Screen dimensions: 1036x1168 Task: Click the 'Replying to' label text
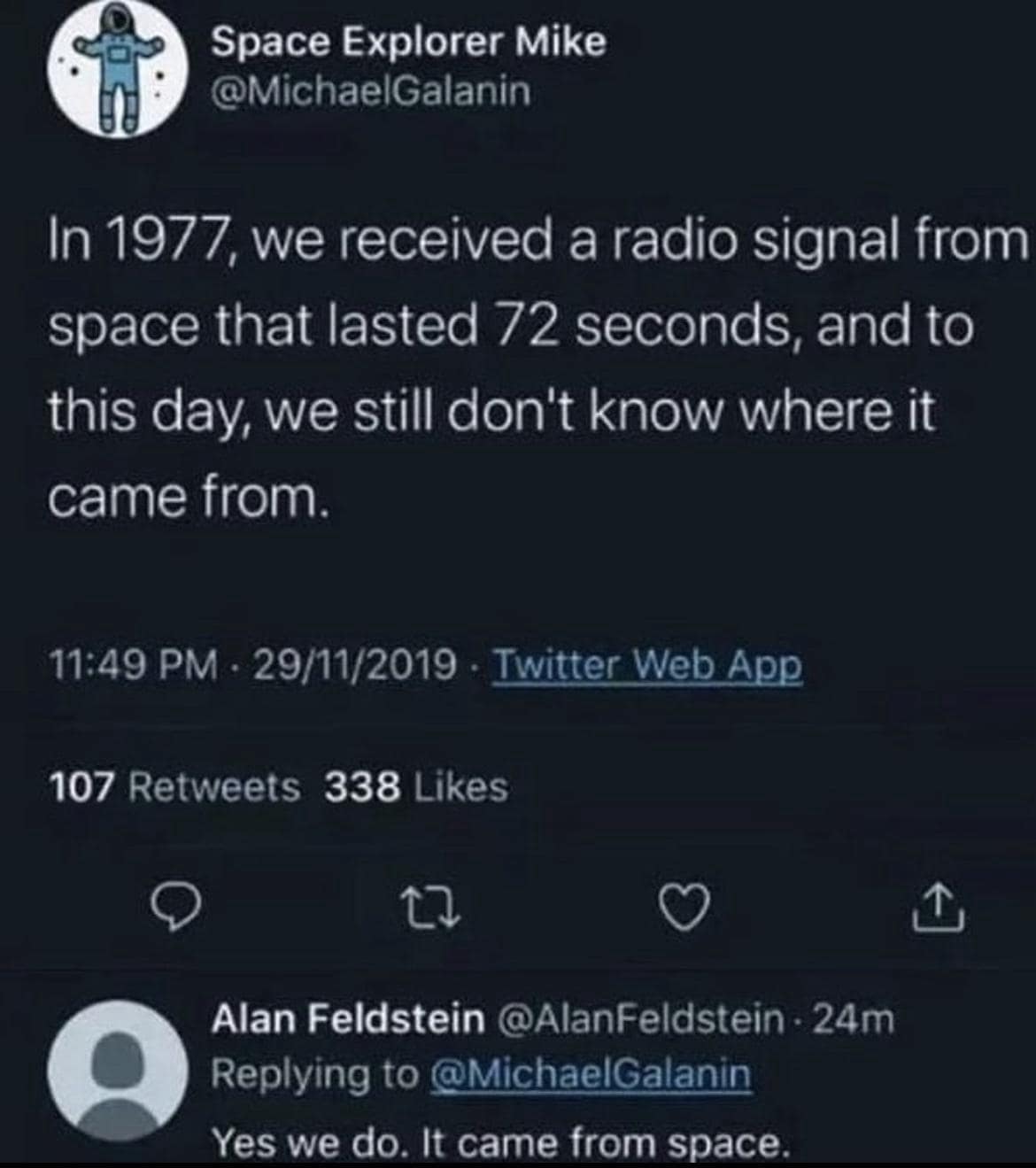click(x=314, y=1074)
